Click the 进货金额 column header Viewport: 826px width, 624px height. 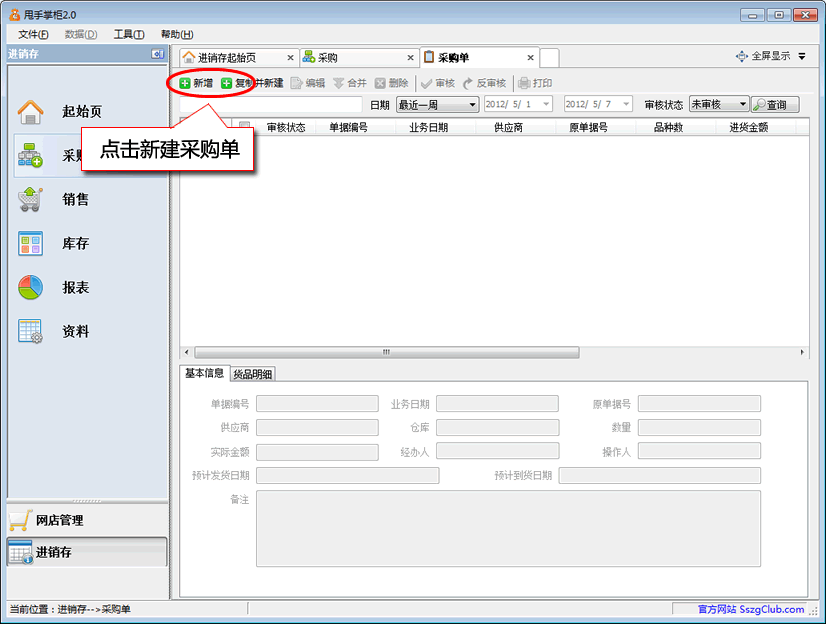click(x=749, y=127)
